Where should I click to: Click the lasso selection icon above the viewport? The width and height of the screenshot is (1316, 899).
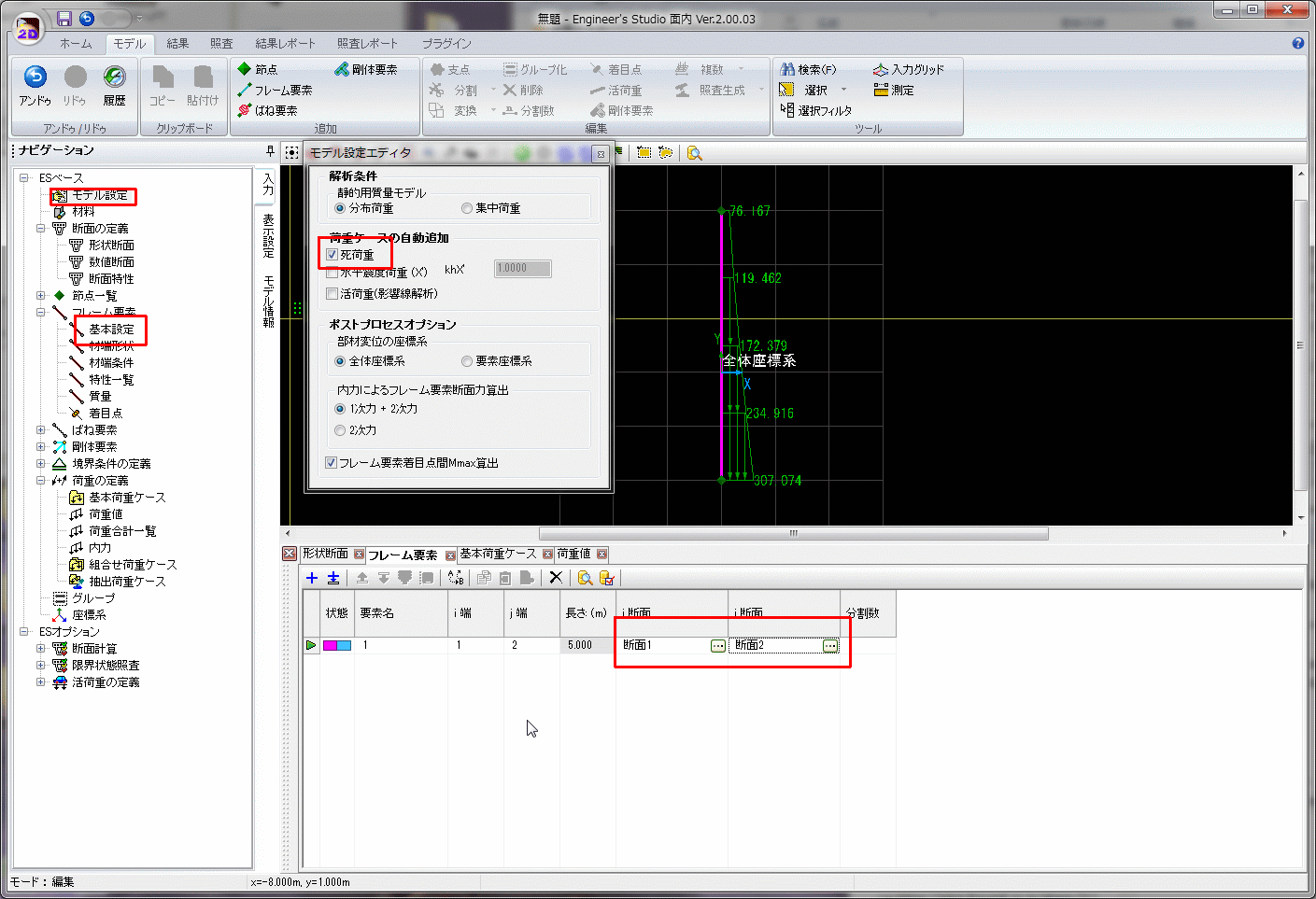(665, 152)
